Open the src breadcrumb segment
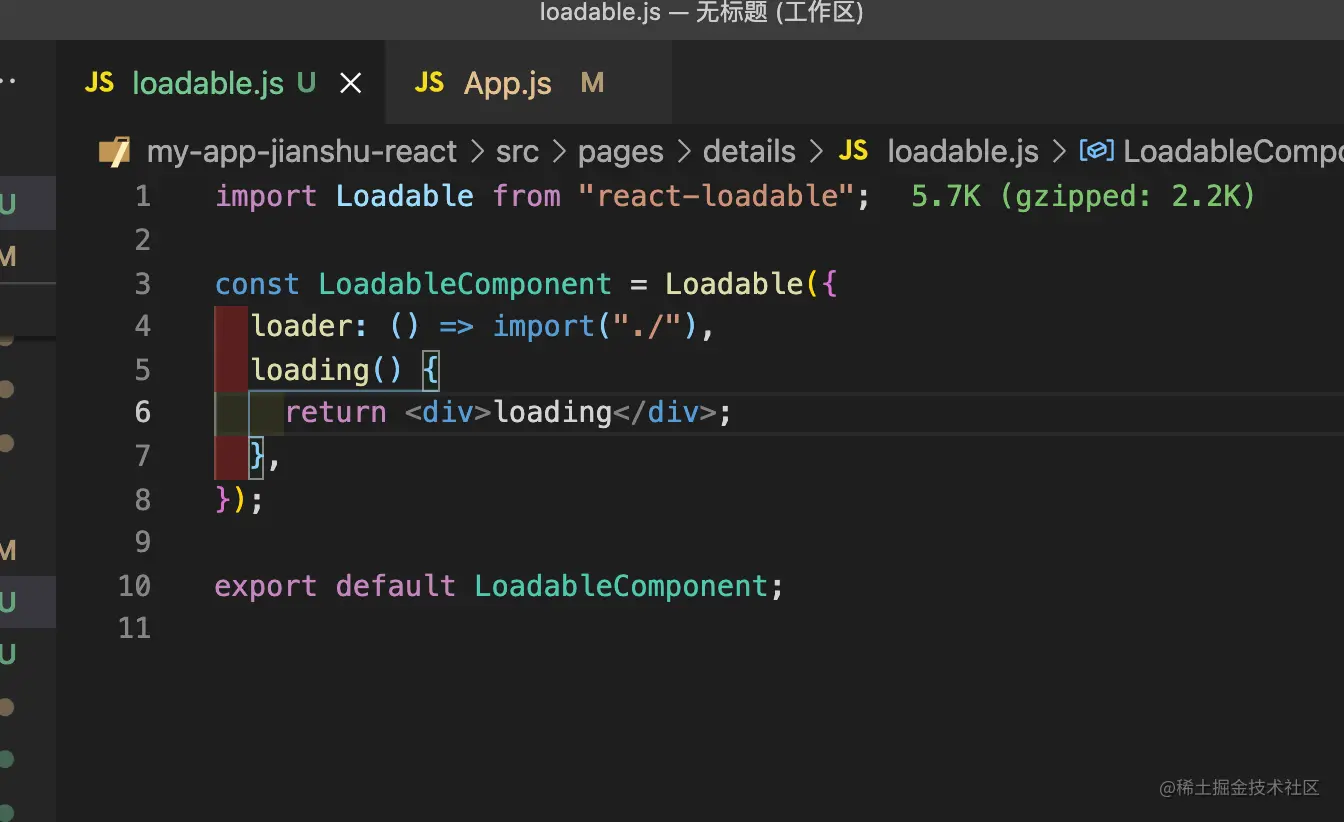1344x822 pixels. pyautogui.click(x=517, y=152)
